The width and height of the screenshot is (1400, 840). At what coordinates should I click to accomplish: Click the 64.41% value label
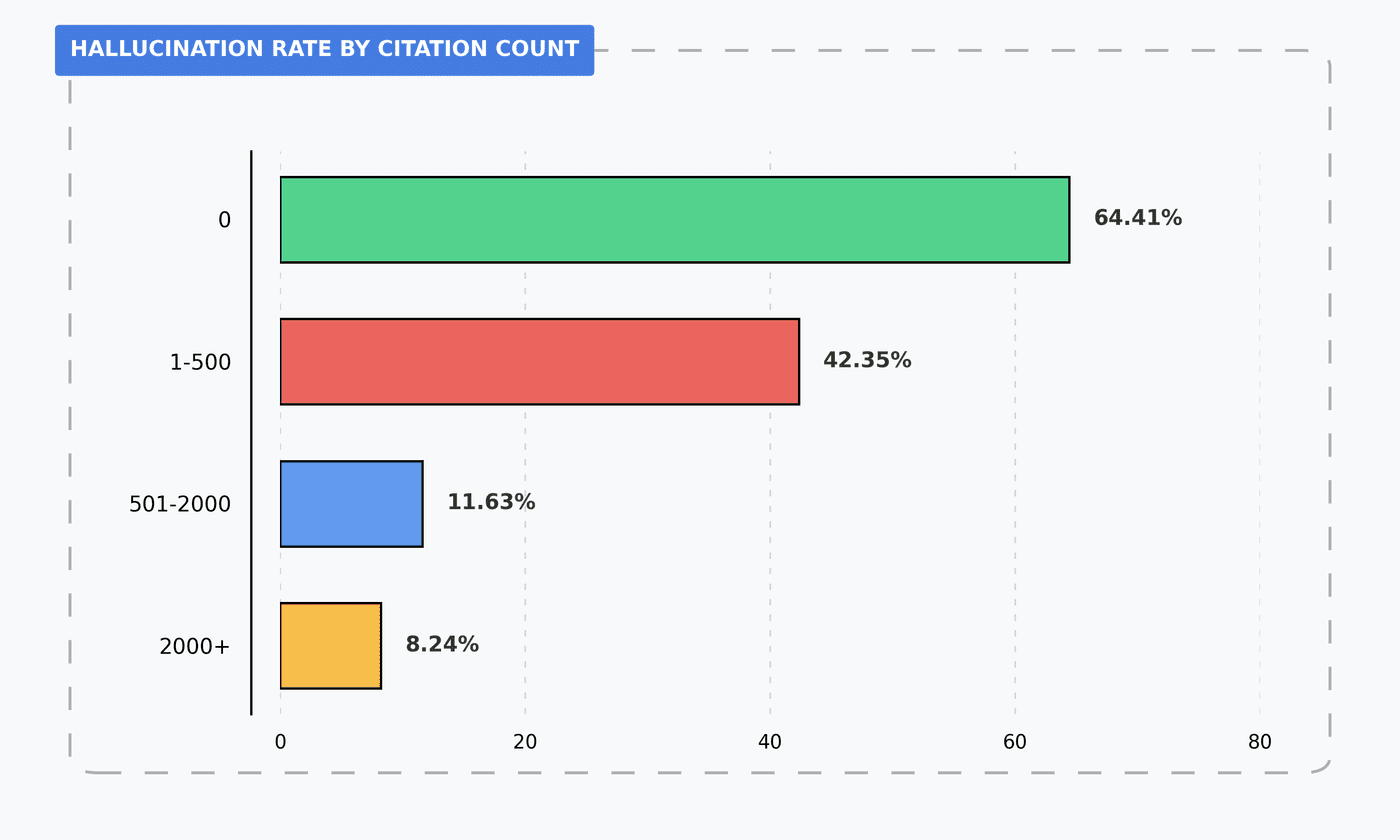(x=1138, y=218)
